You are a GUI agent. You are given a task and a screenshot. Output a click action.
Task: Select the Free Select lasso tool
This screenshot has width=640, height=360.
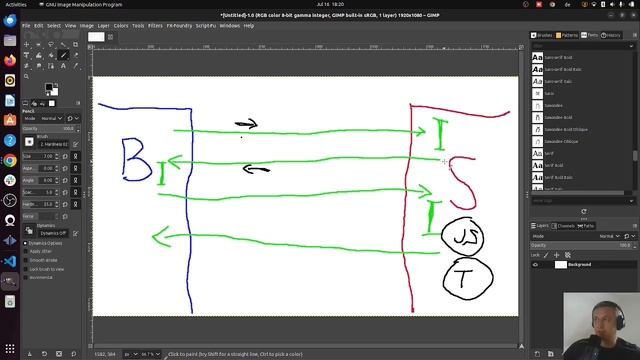pos(51,44)
